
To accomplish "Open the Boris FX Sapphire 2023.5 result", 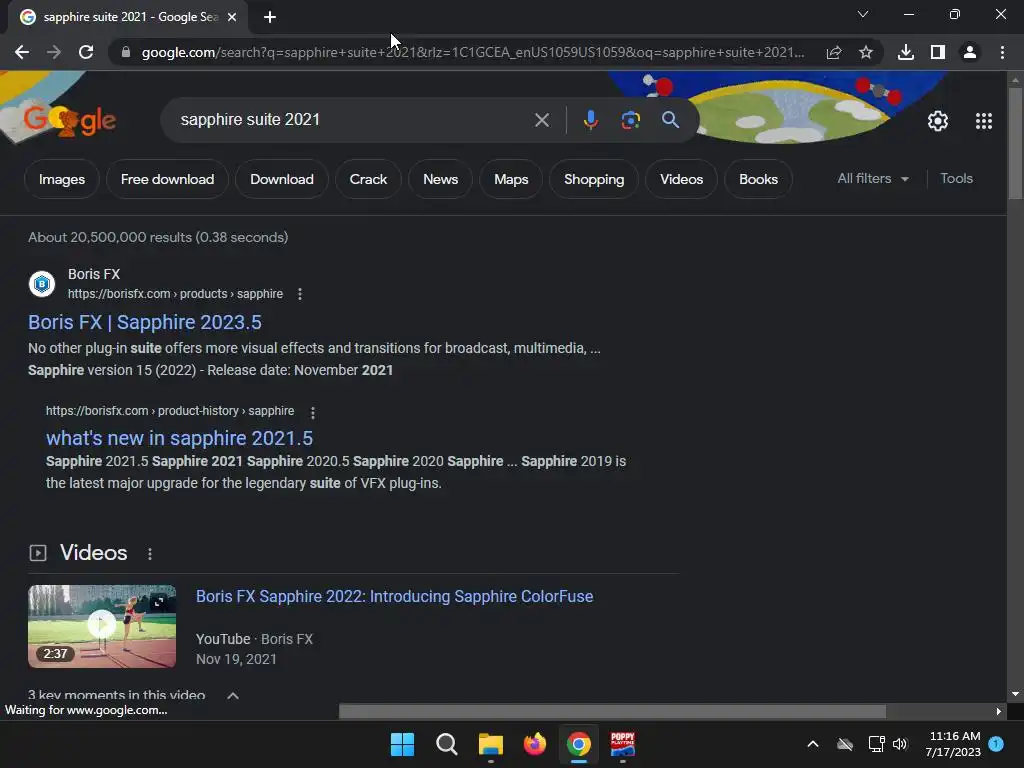I will [144, 323].
